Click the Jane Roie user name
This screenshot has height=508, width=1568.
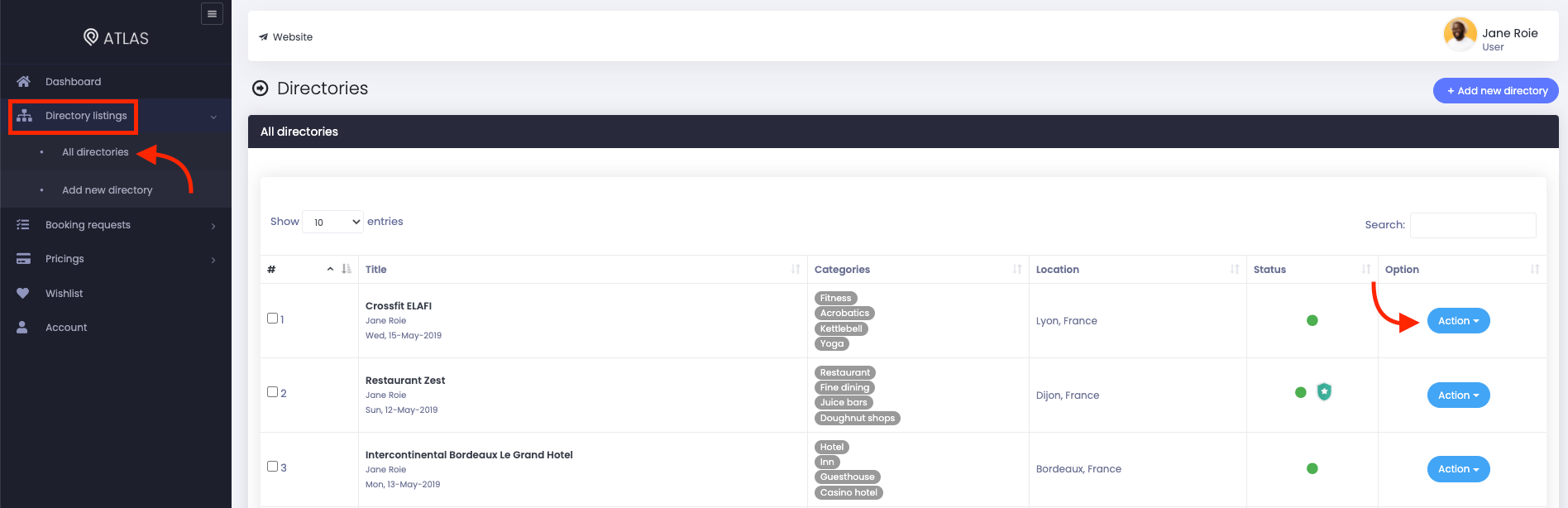pyautogui.click(x=1510, y=33)
